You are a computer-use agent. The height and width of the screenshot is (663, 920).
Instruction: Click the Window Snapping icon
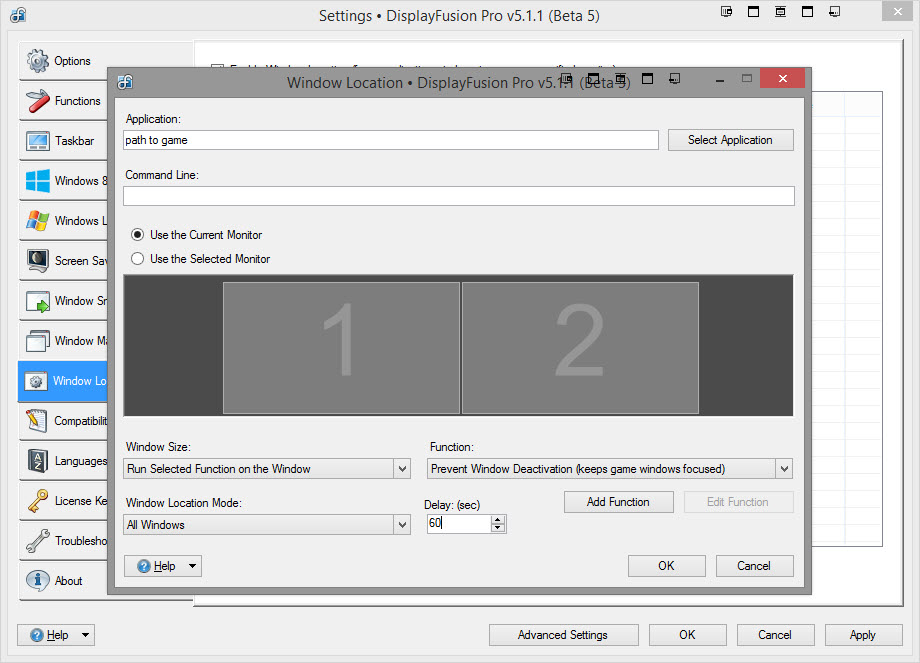[38, 301]
